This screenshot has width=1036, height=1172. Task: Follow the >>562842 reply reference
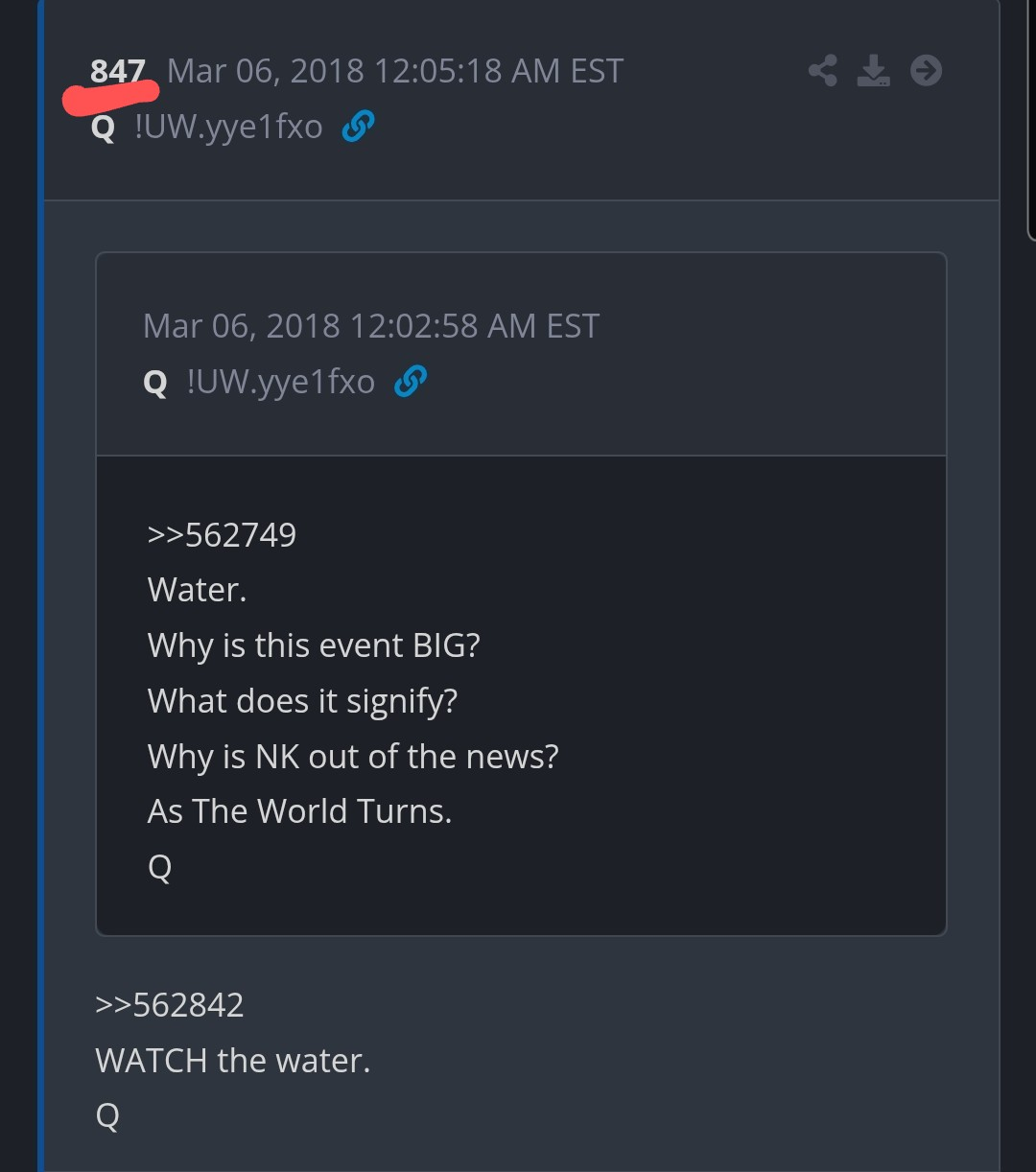coord(170,1005)
